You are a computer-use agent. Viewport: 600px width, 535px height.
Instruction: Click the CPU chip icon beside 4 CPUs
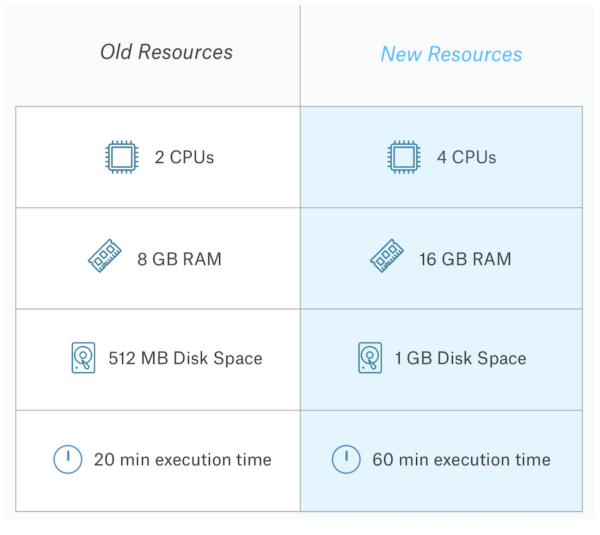click(x=403, y=157)
